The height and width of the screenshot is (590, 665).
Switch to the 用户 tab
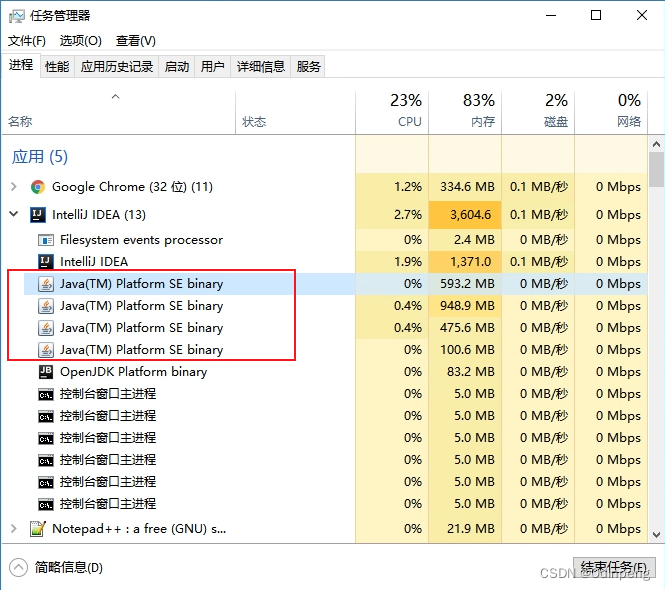tap(212, 67)
